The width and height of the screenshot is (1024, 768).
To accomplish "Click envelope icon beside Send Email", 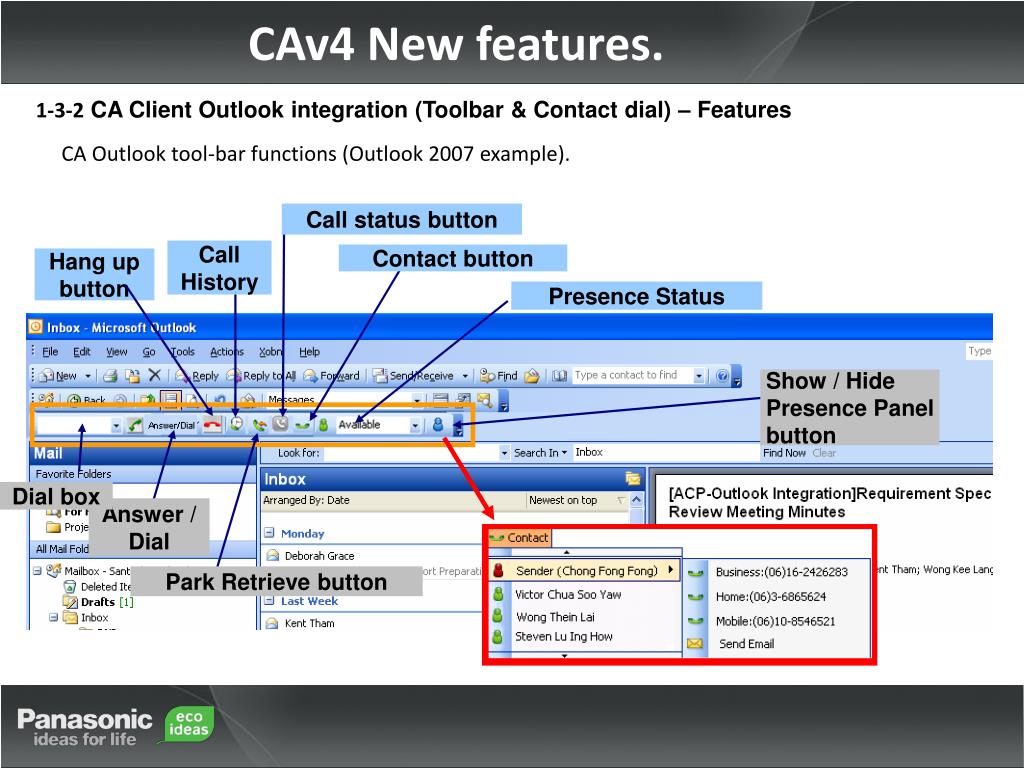I will [695, 644].
